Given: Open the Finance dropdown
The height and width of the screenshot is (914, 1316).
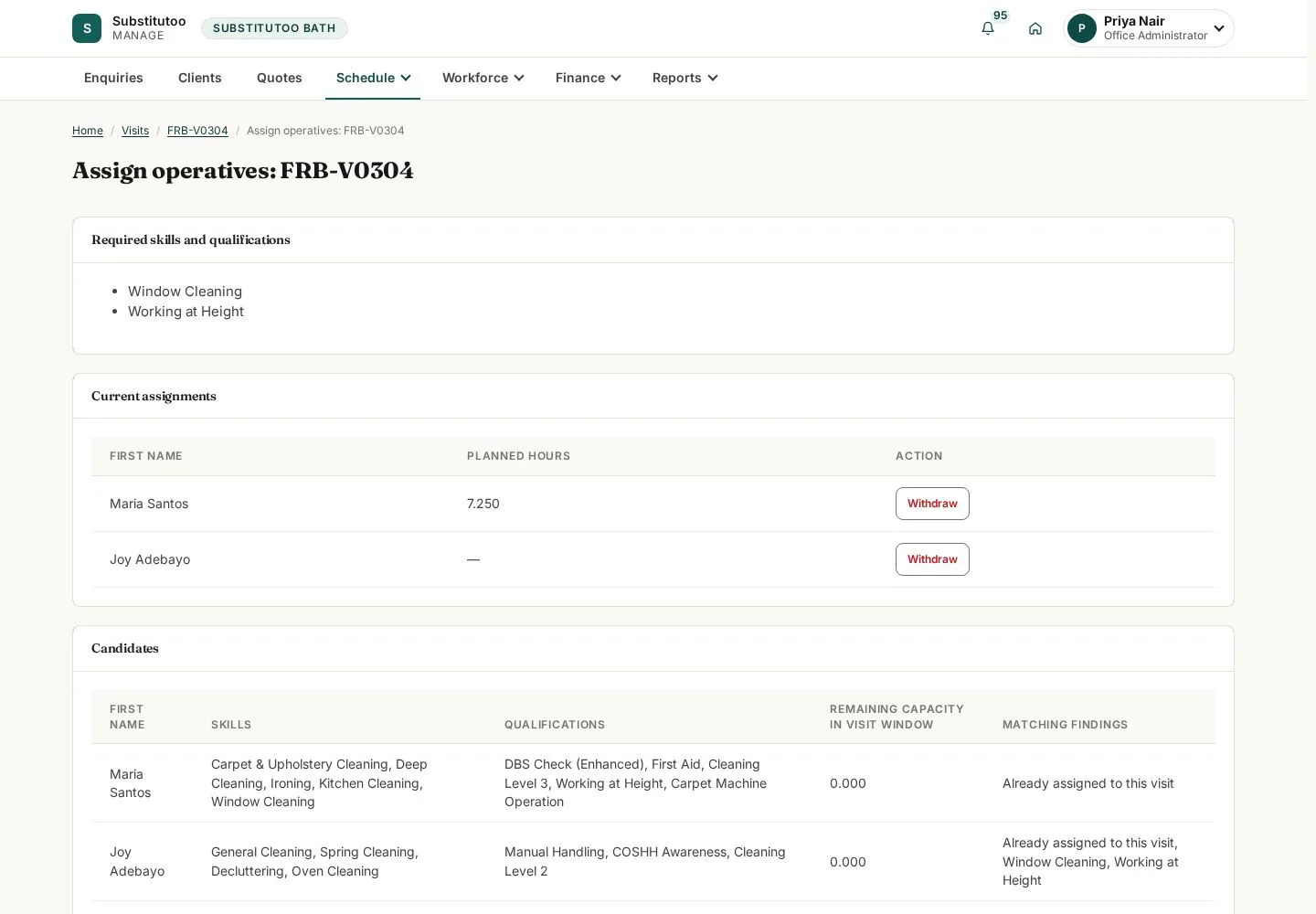Looking at the screenshot, I should 588,78.
